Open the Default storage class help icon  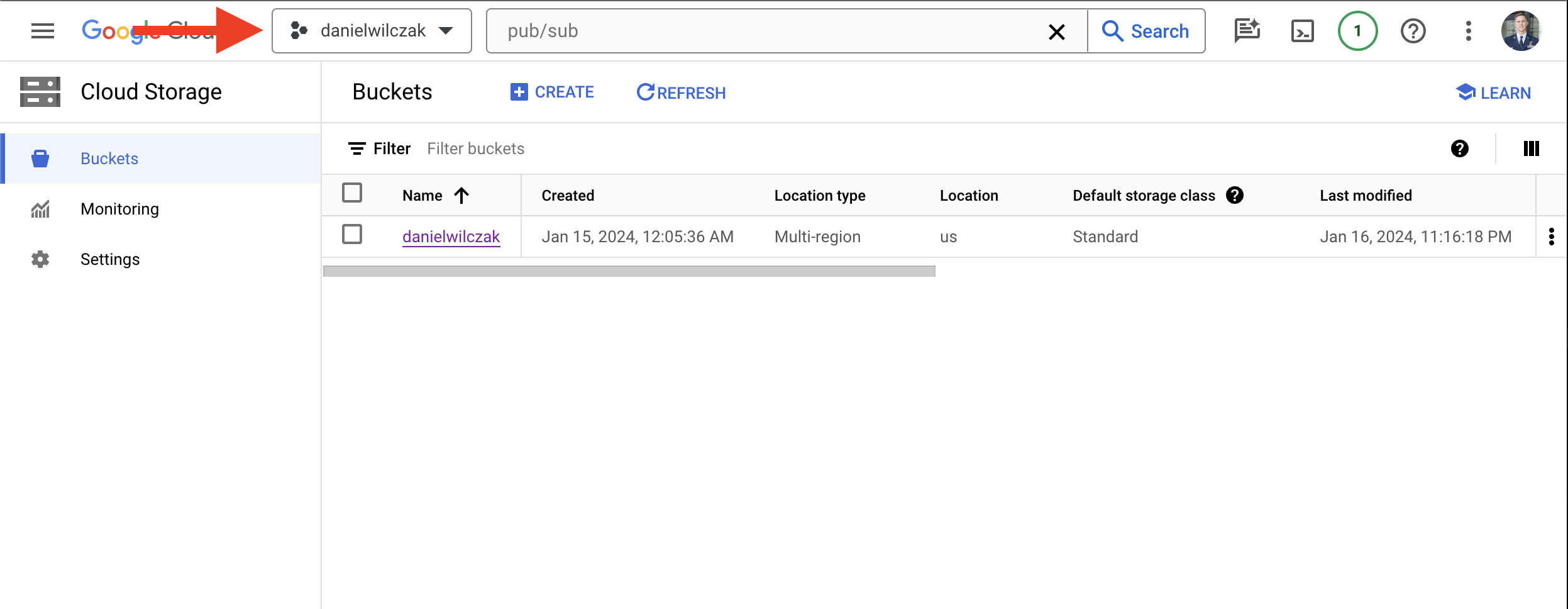click(x=1235, y=195)
